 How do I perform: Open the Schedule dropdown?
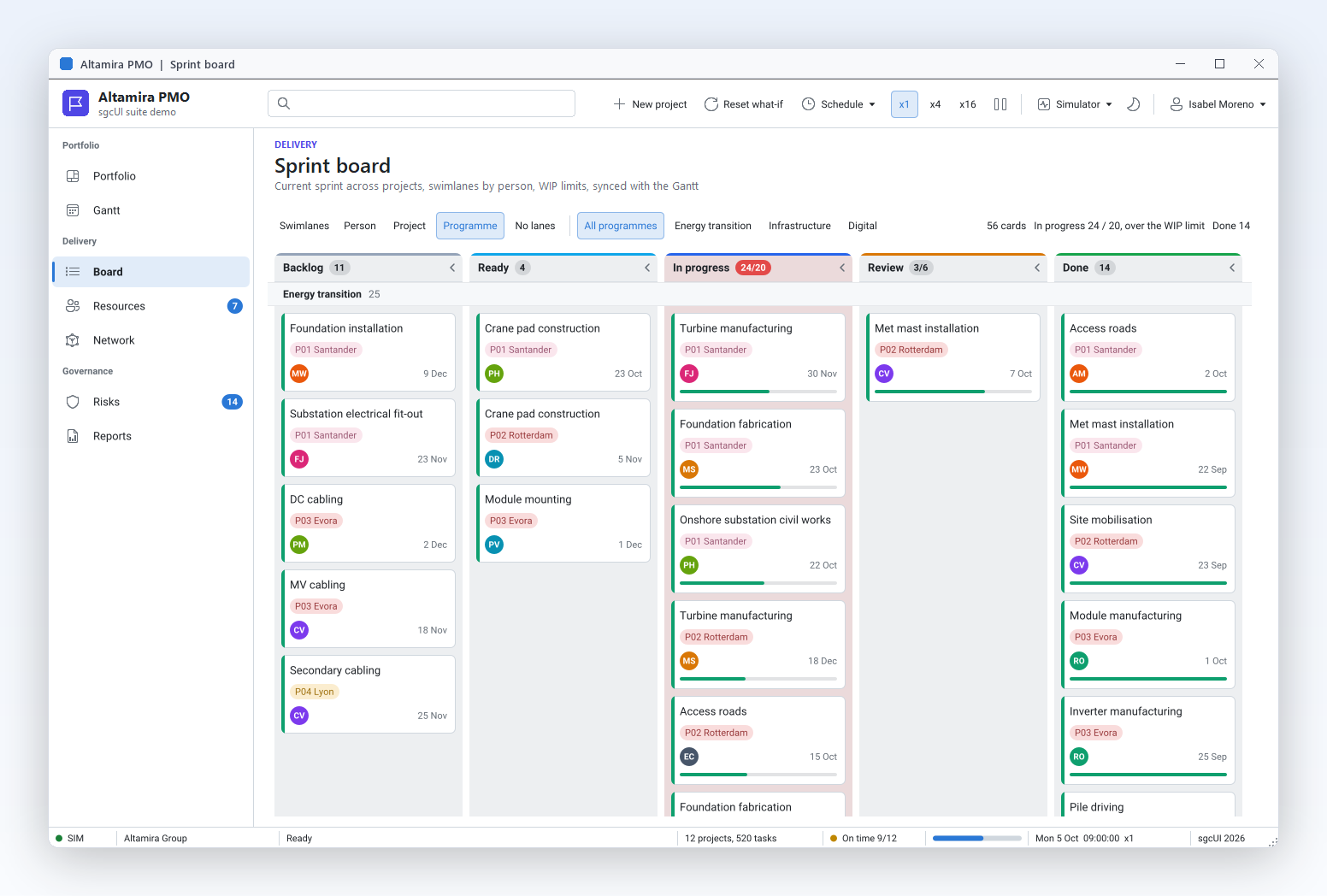pos(839,104)
